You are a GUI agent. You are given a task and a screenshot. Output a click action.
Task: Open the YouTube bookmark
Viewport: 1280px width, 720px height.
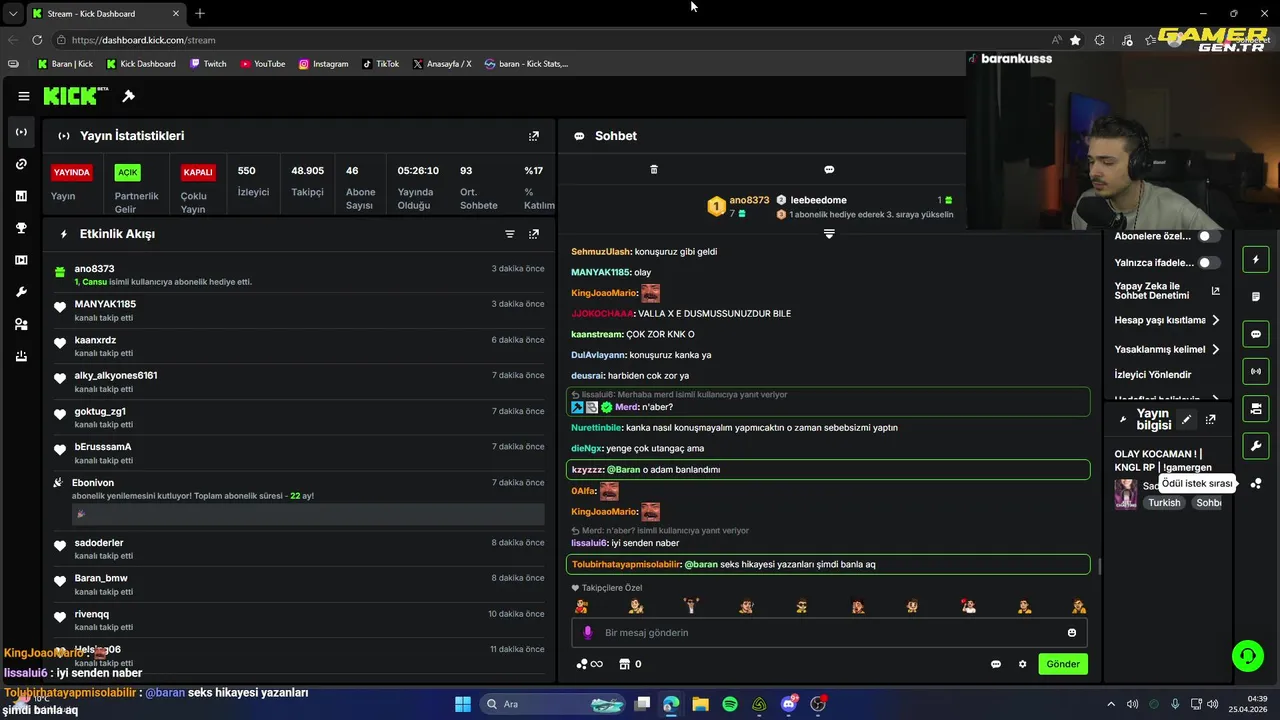(263, 64)
